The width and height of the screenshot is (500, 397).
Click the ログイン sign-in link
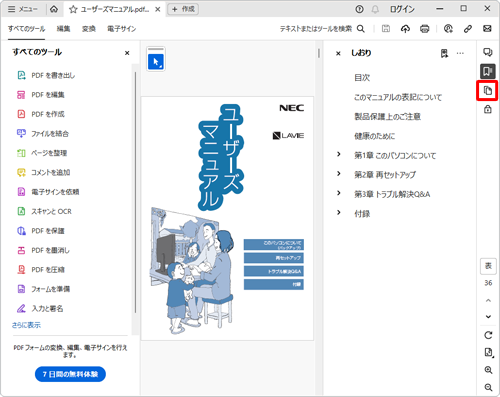coord(402,9)
